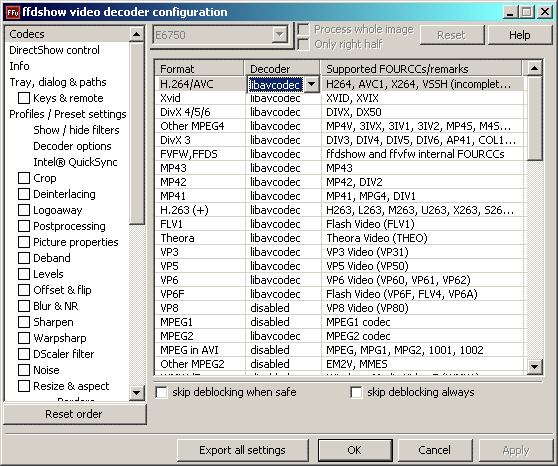Enable skip deblocking always
558x466 pixels.
pyautogui.click(x=356, y=392)
